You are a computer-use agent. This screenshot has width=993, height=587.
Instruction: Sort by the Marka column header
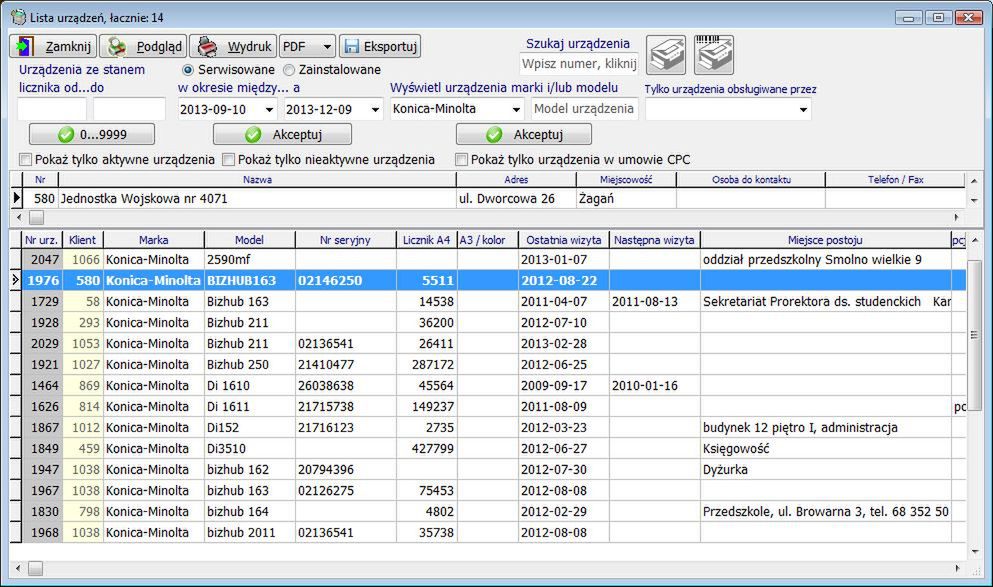tap(153, 240)
